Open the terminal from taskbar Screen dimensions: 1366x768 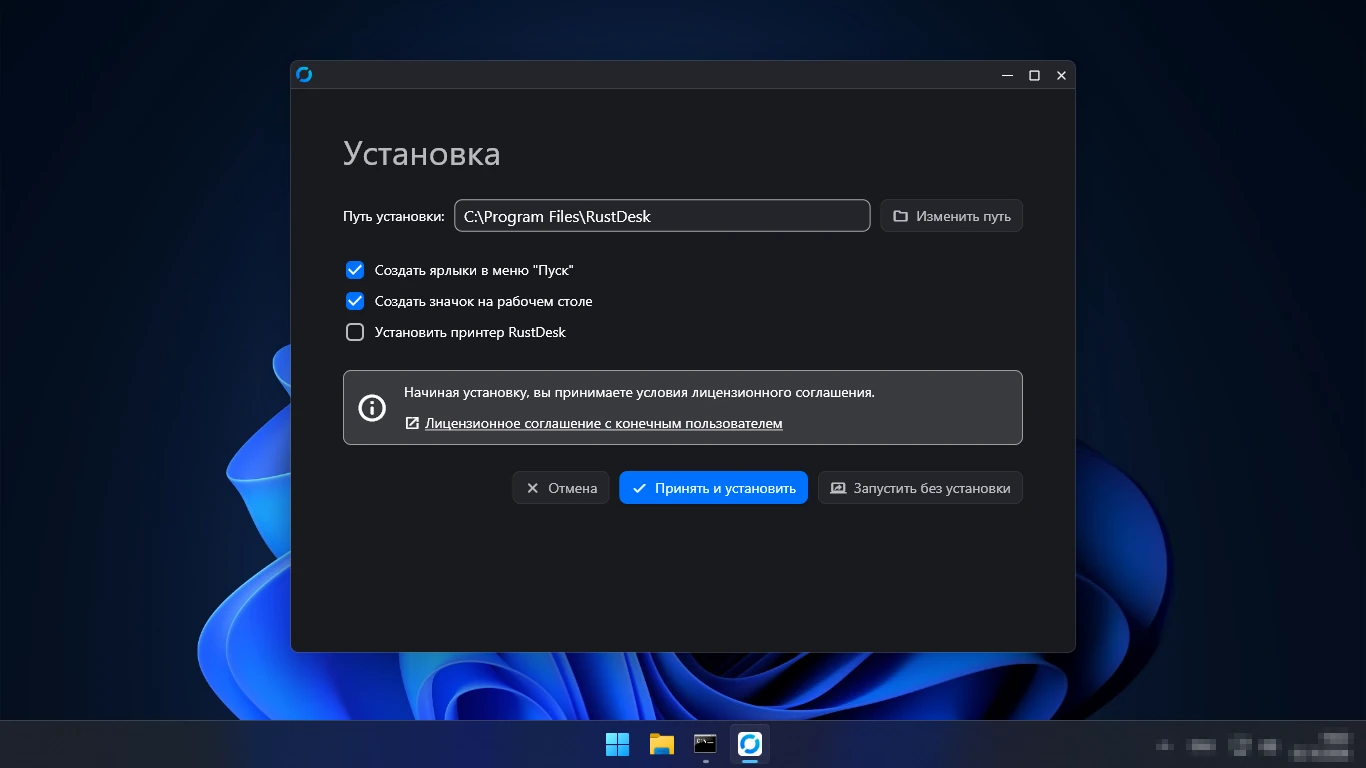coord(706,744)
